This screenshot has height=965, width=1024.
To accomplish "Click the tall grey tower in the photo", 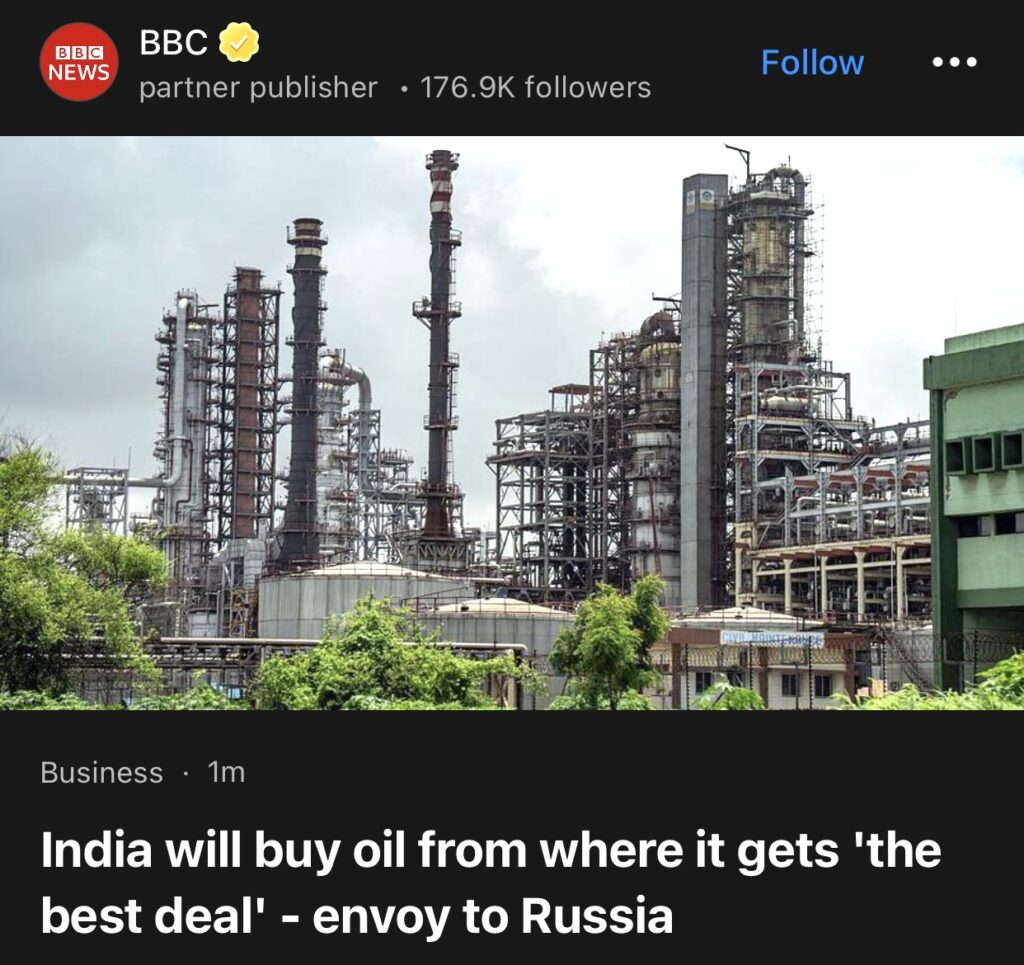I will 704,392.
